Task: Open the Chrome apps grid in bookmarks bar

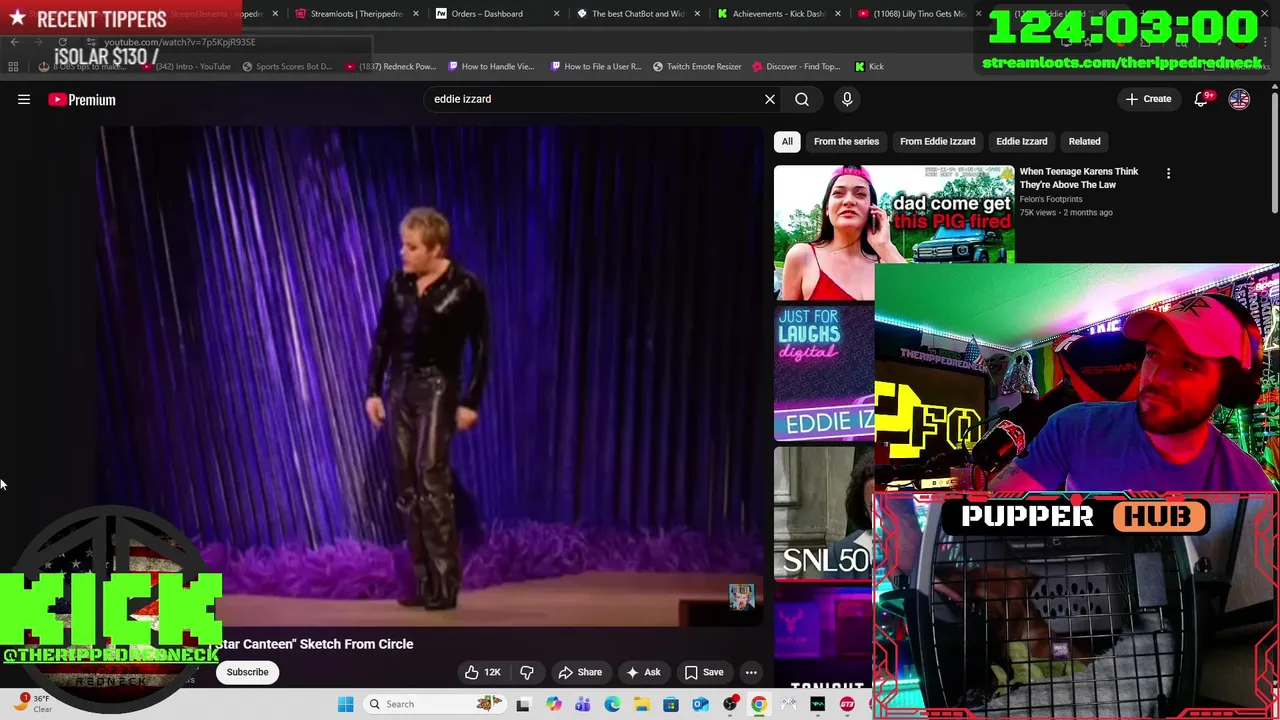Action: click(13, 66)
